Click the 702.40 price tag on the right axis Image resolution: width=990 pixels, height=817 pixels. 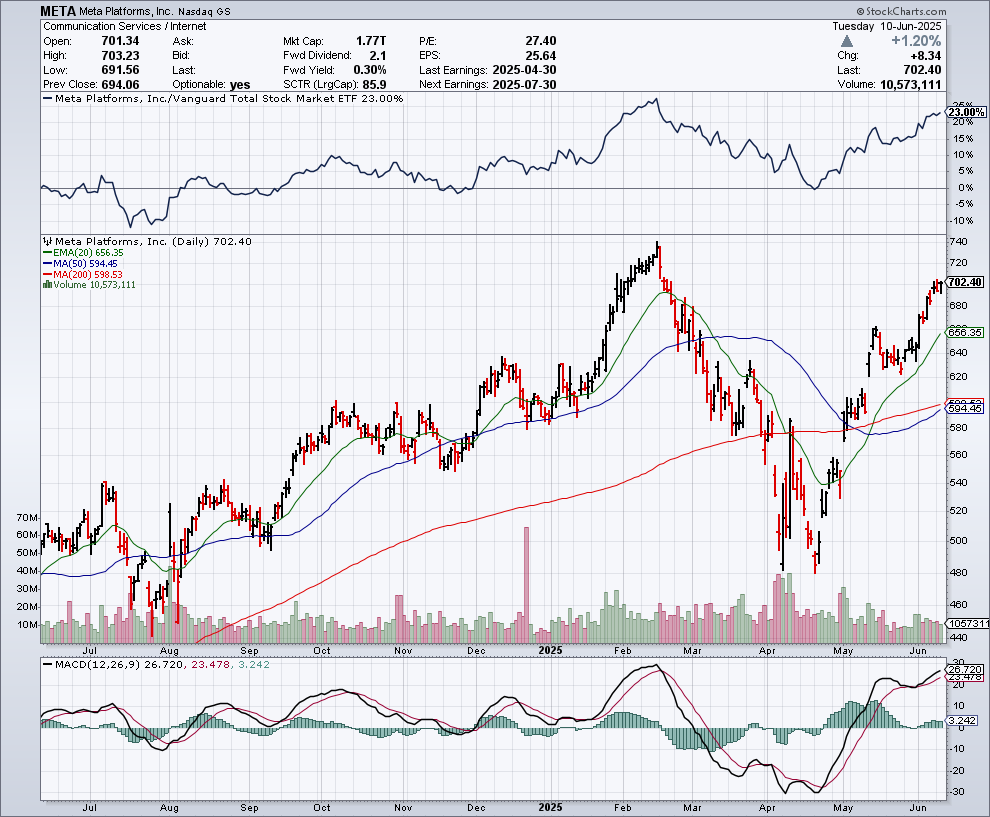[x=965, y=282]
